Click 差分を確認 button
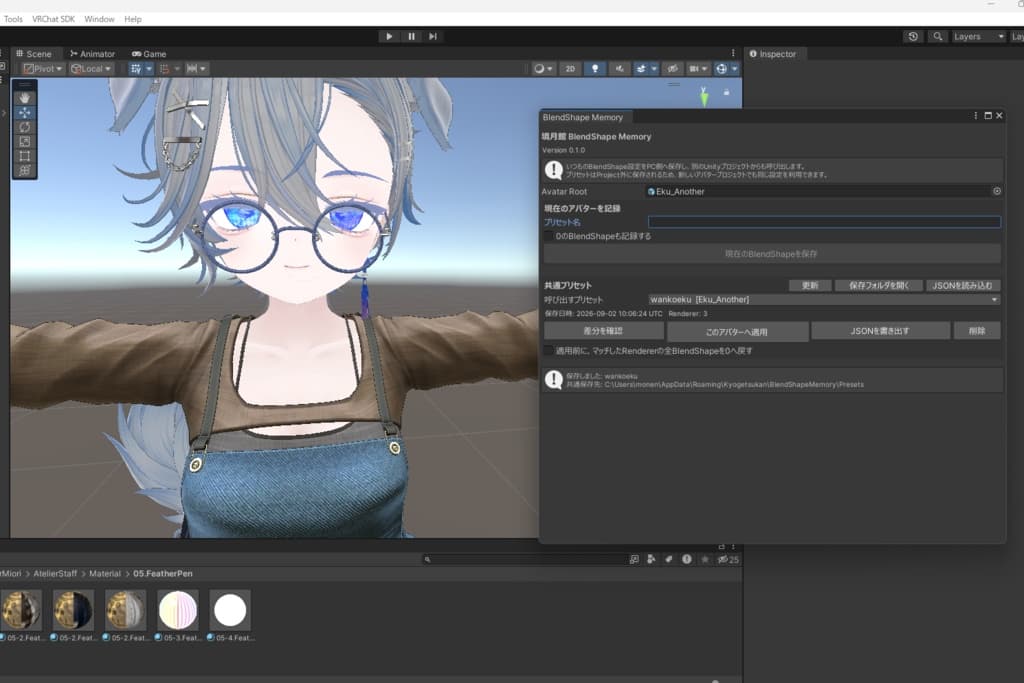The height and width of the screenshot is (683, 1024). click(x=603, y=331)
